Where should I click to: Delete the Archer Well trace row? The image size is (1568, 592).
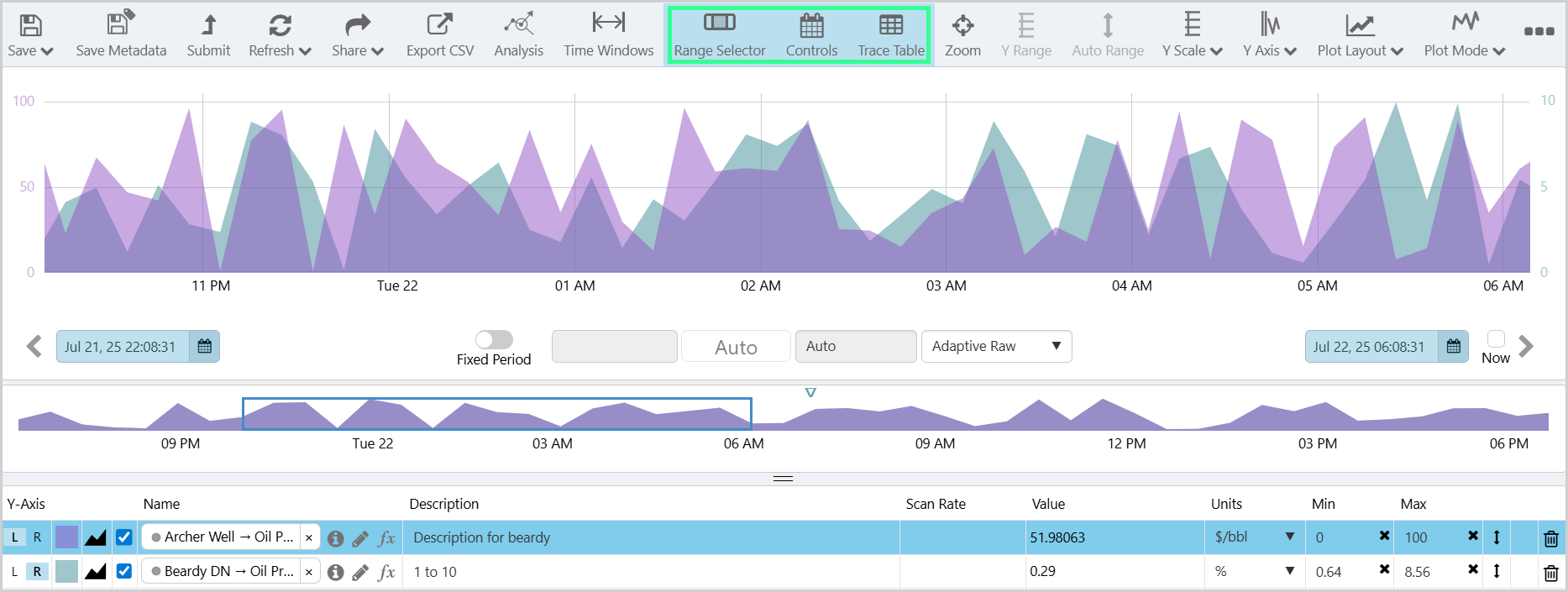click(1550, 538)
